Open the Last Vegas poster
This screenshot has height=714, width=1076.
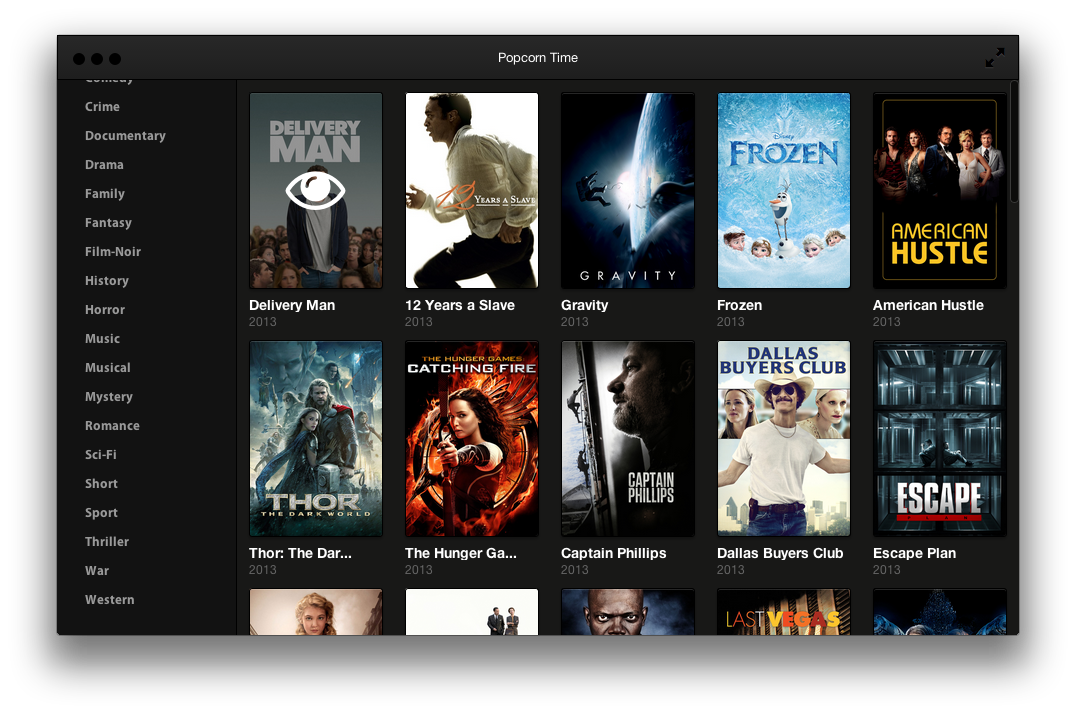click(784, 612)
